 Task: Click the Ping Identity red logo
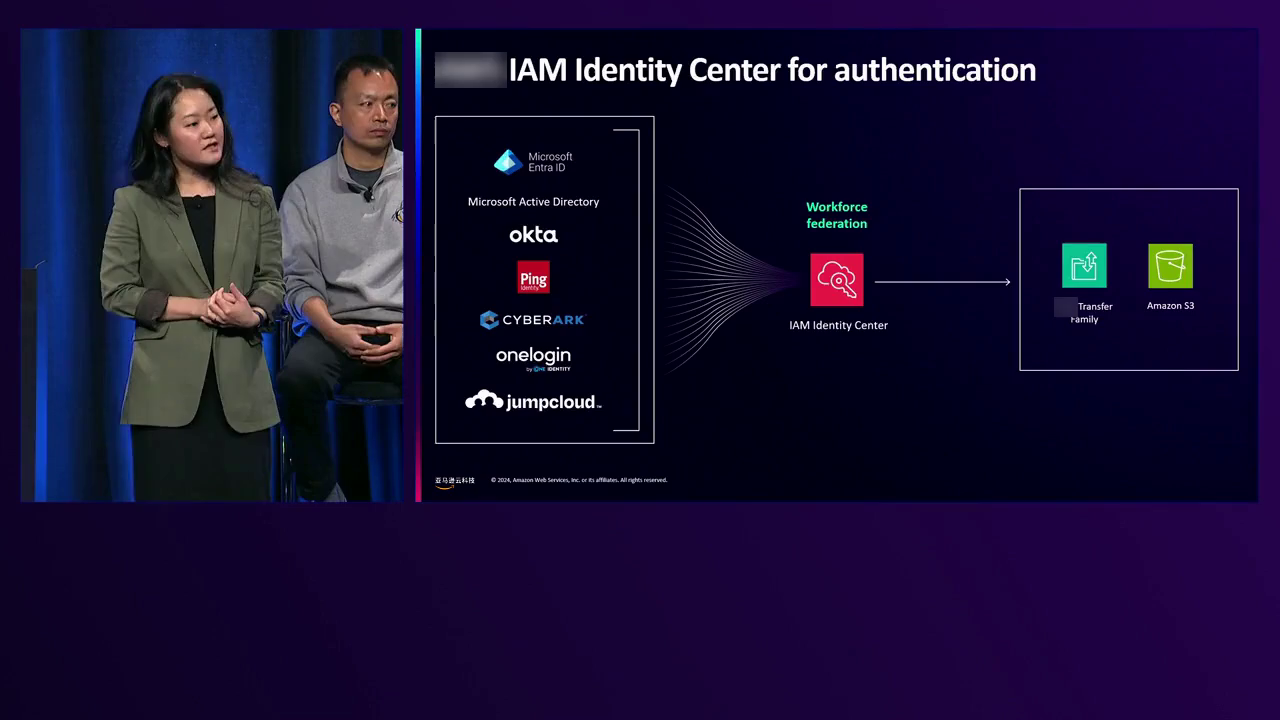[533, 277]
